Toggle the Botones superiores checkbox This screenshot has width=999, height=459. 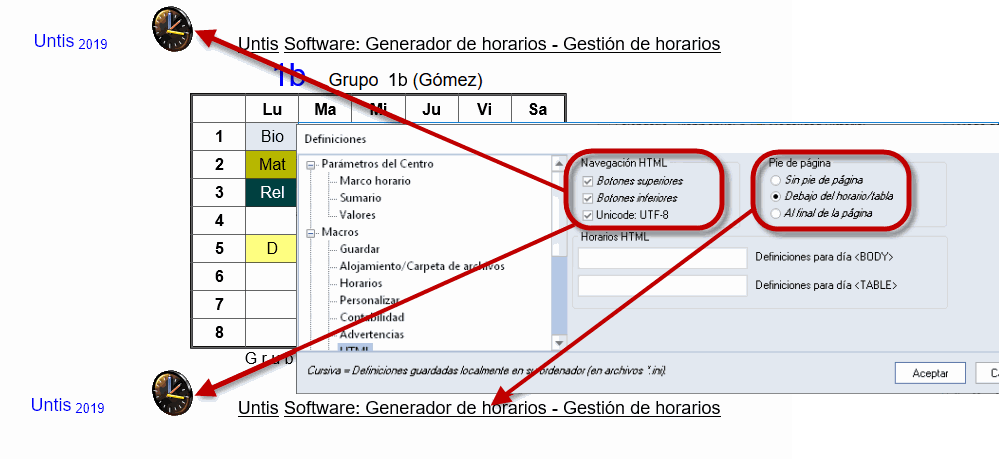(587, 181)
